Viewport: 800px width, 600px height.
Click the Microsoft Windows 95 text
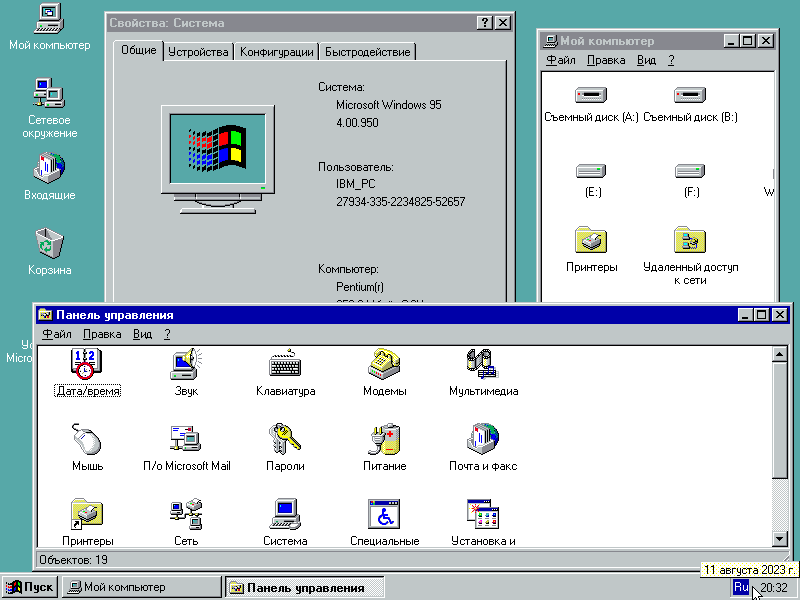pos(389,105)
